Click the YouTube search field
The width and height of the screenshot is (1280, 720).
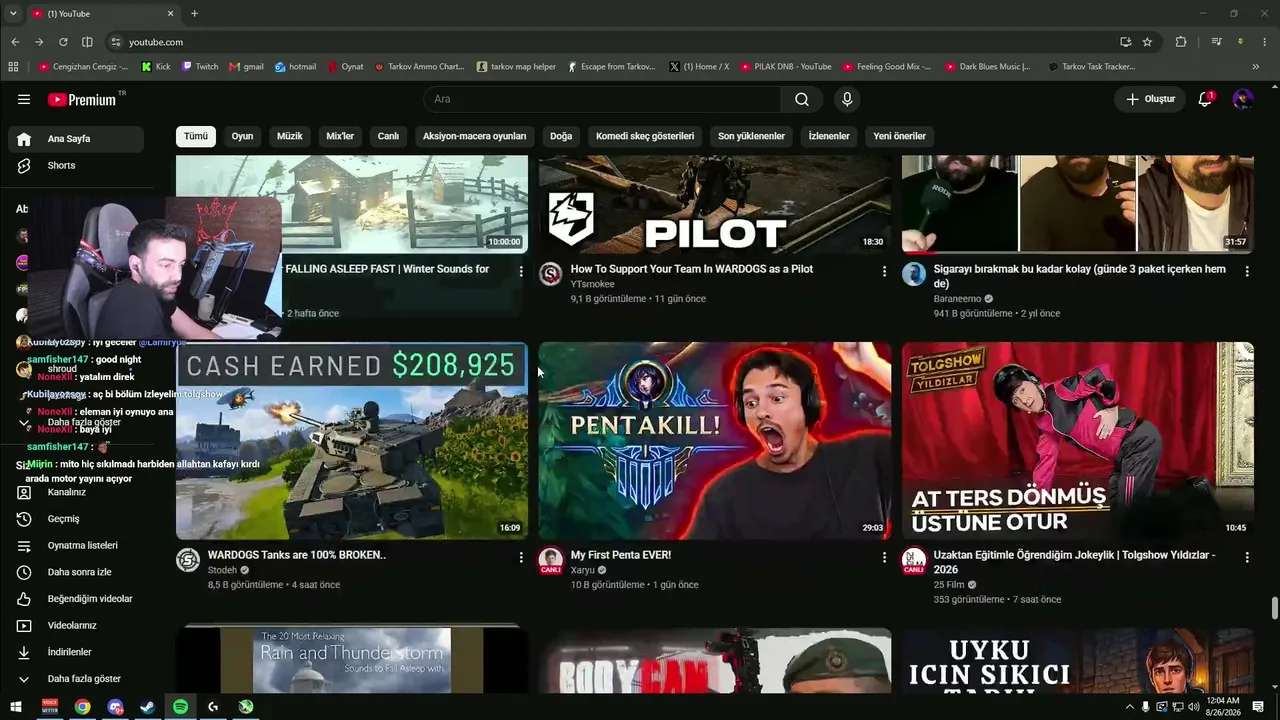[603, 99]
